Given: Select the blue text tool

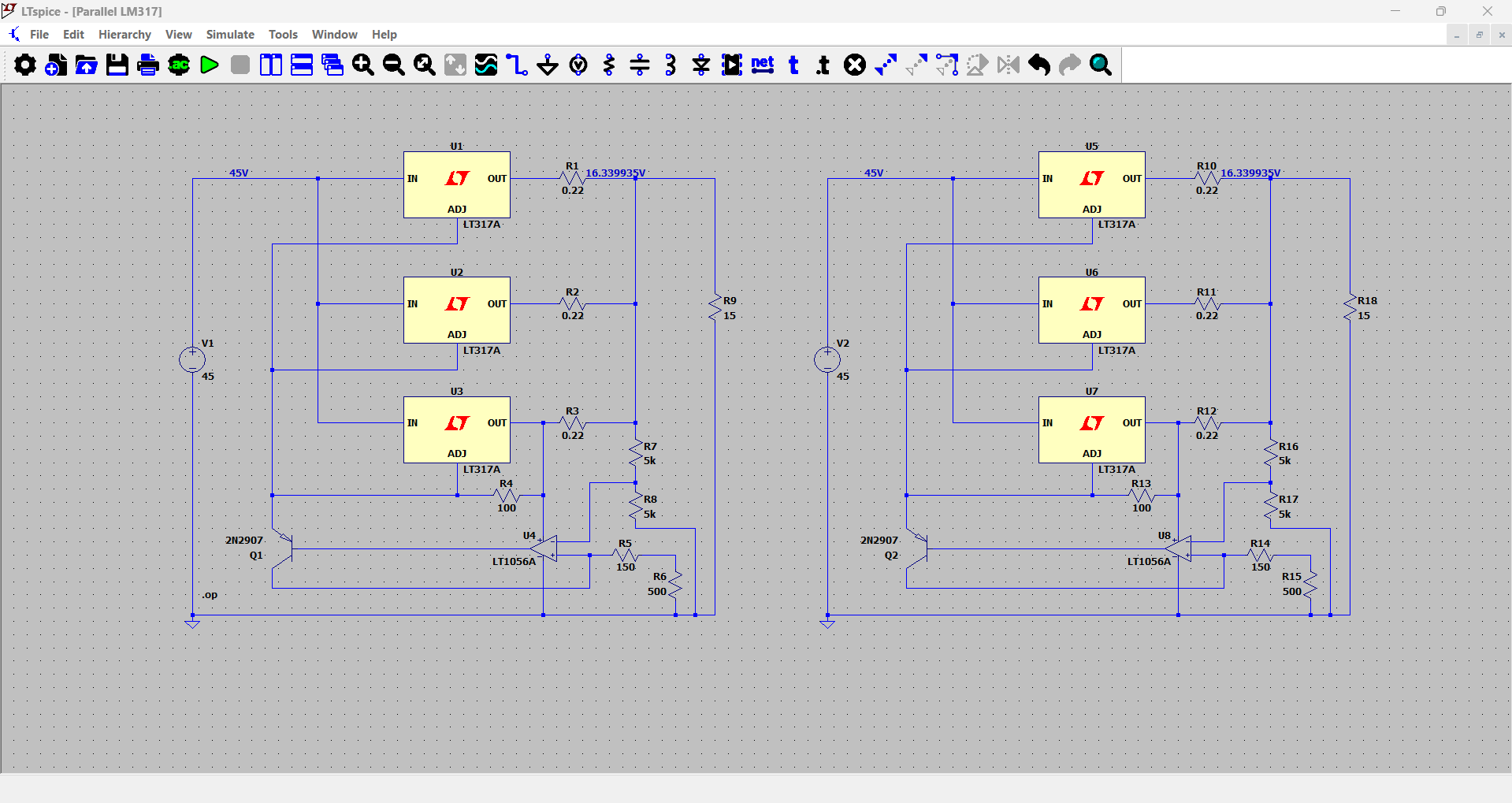Looking at the screenshot, I should click(x=793, y=65).
